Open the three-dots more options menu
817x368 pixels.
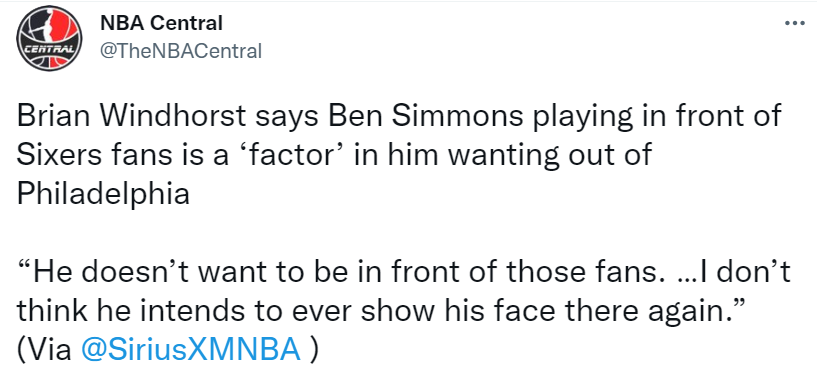[795, 23]
